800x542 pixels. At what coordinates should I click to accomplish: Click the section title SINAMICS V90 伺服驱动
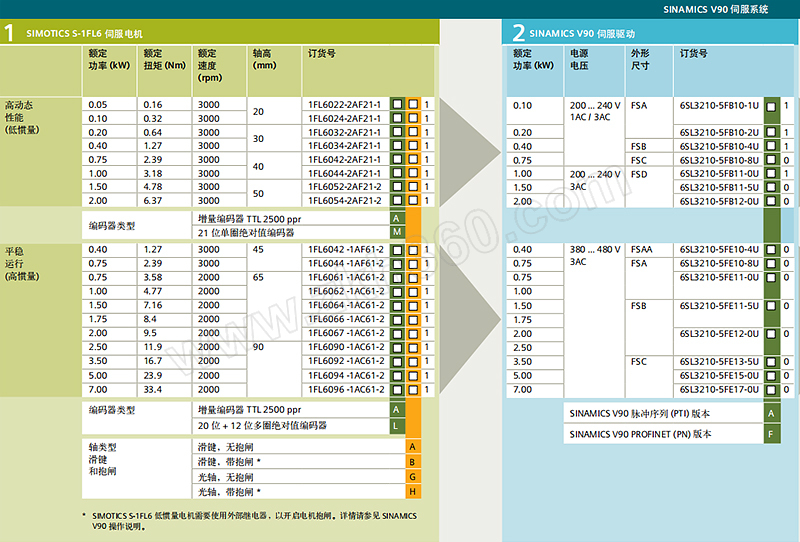[582, 34]
